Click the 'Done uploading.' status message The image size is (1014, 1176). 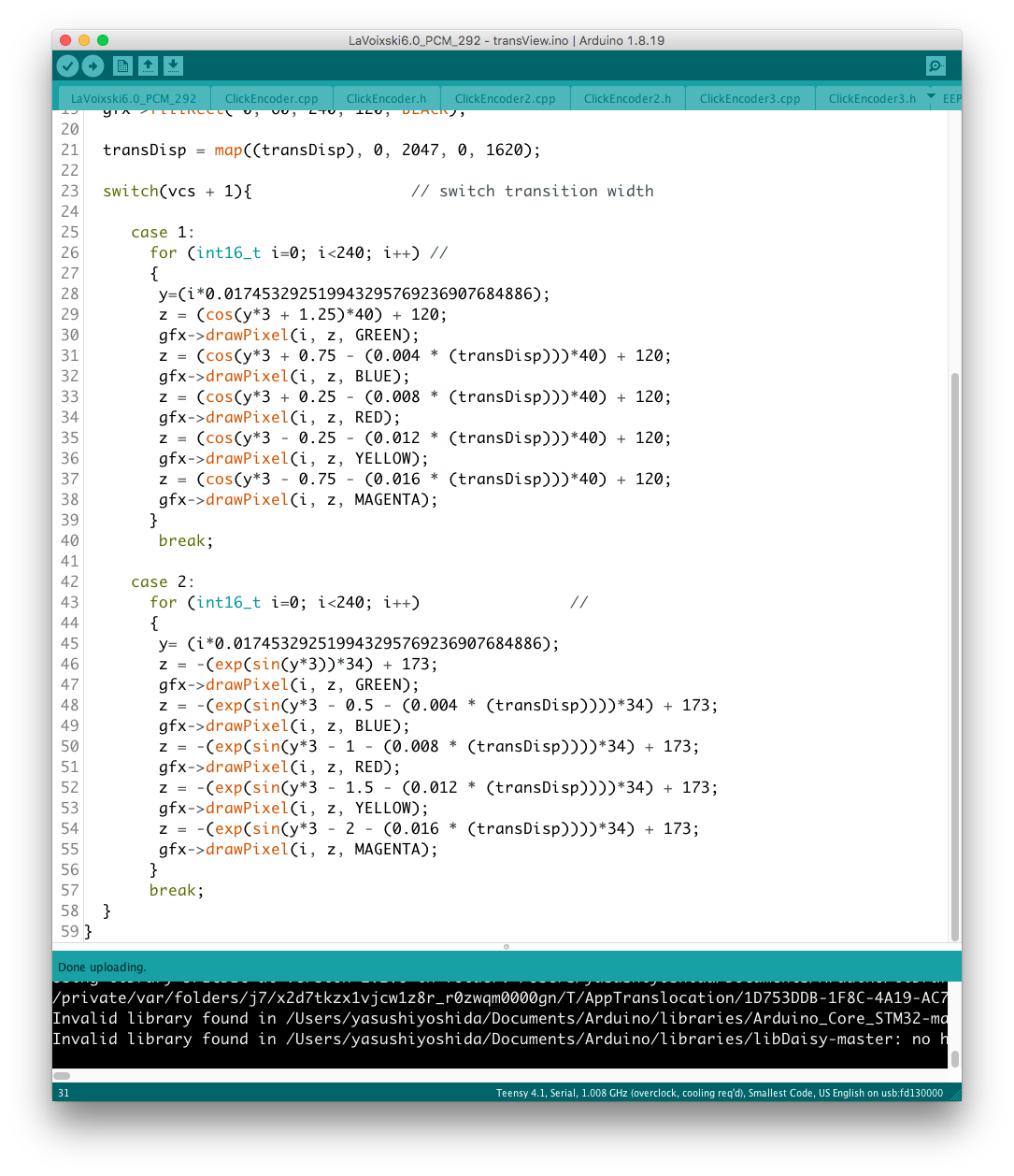tap(102, 968)
